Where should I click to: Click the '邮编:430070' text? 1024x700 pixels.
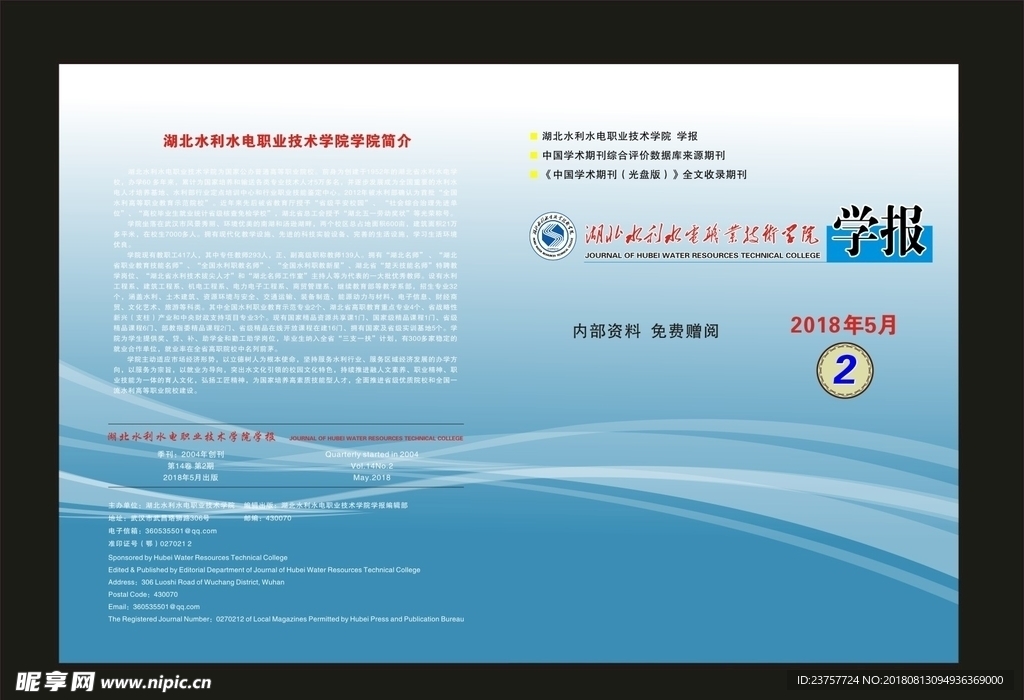click(267, 518)
